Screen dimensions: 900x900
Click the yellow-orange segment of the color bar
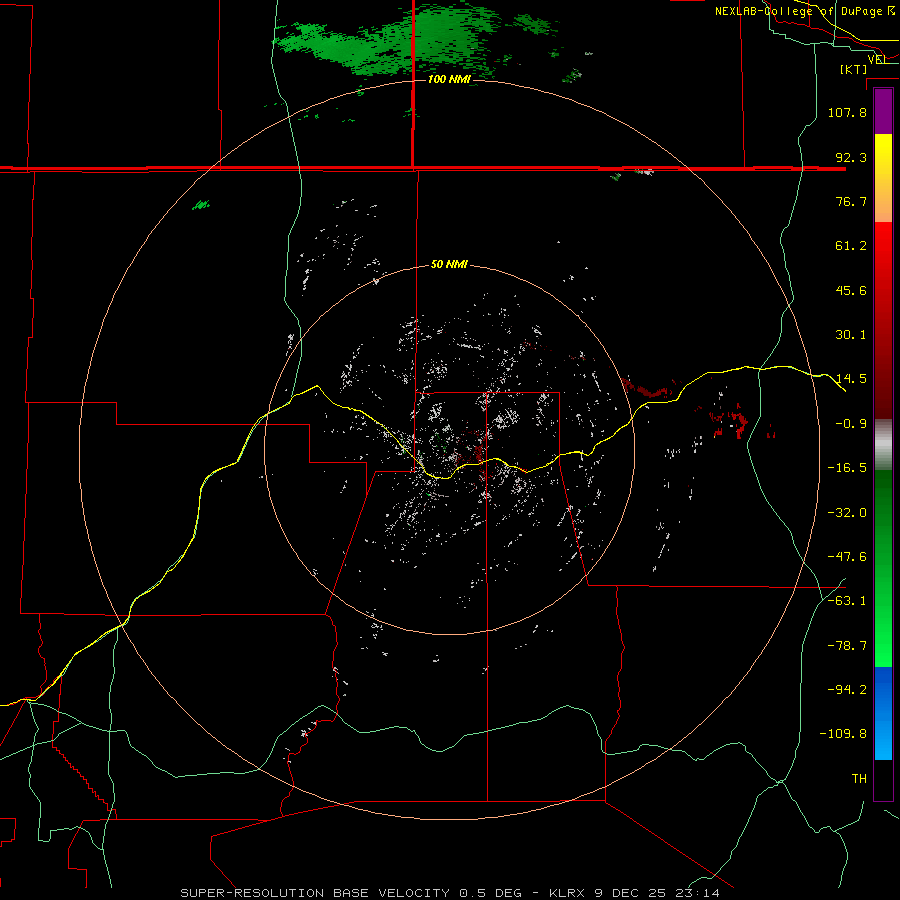(883, 178)
